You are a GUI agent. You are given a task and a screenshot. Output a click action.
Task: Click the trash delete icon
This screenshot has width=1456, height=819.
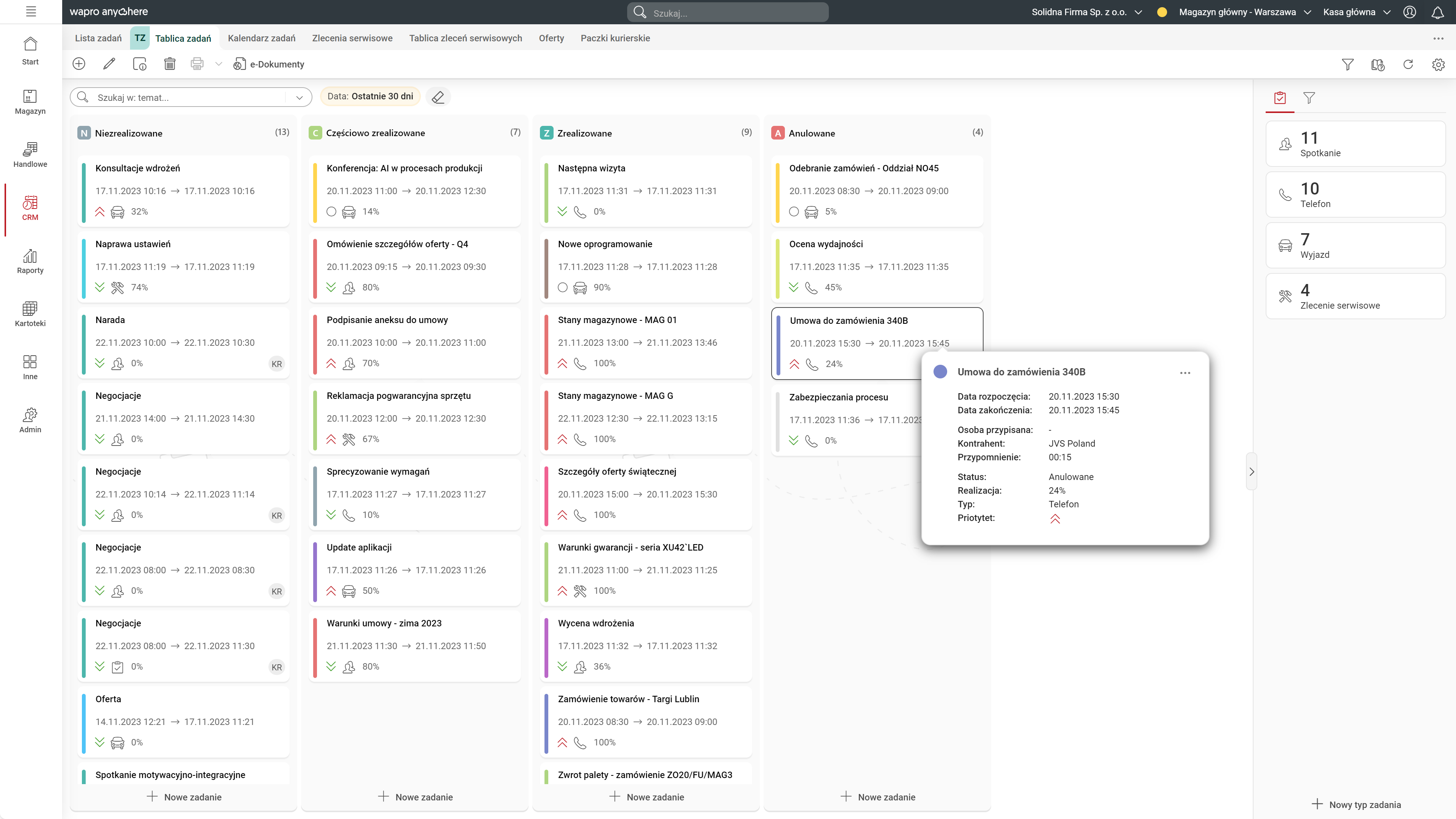click(169, 64)
